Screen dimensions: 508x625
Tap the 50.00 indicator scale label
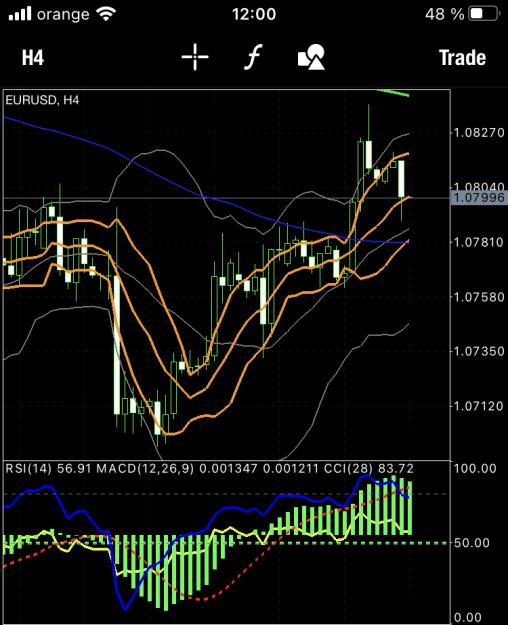click(472, 542)
